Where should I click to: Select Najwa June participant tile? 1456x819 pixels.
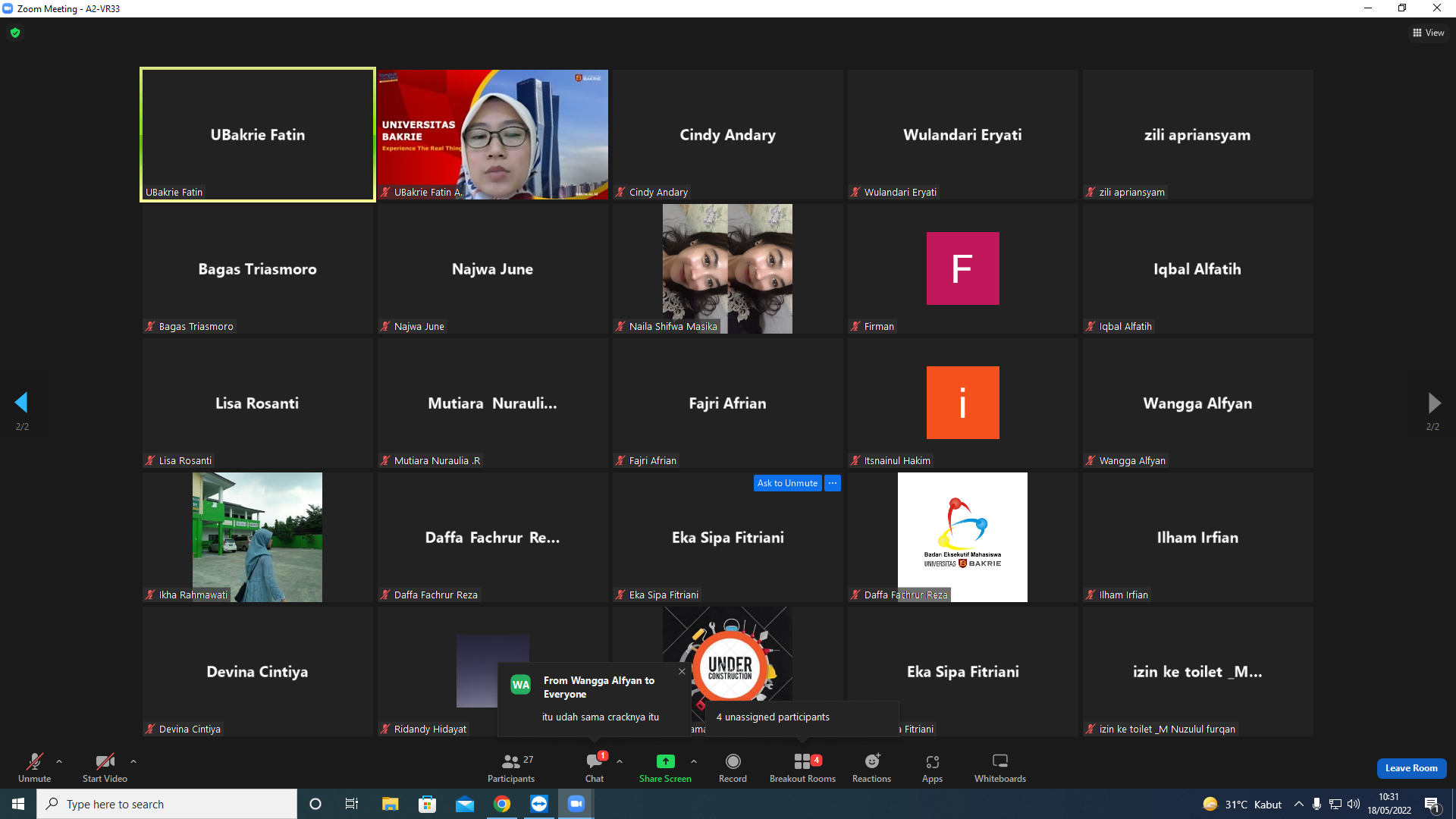coord(493,268)
